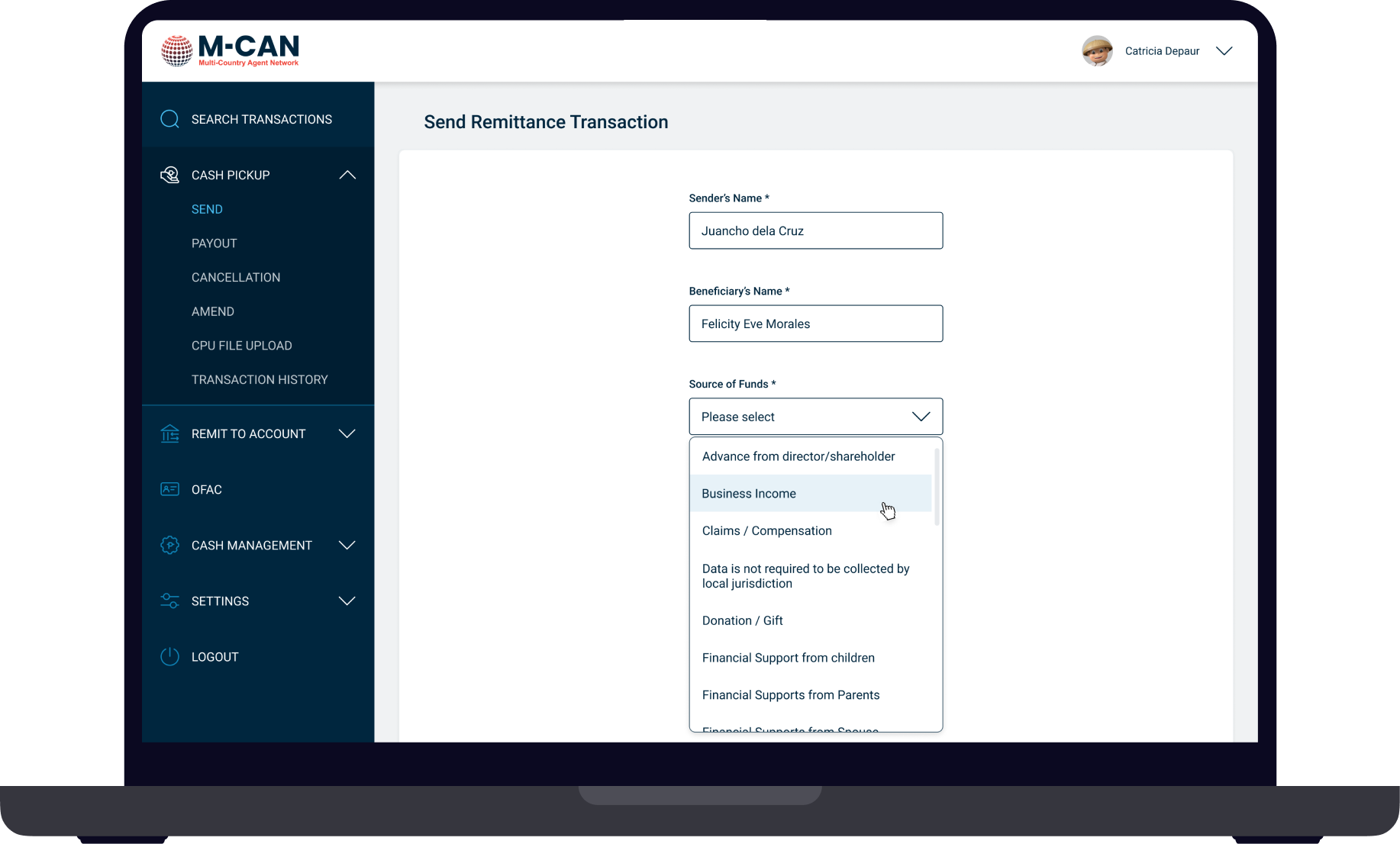Collapse the Cash Pickup section chevron
Viewport: 1400px width, 844px height.
click(x=347, y=175)
